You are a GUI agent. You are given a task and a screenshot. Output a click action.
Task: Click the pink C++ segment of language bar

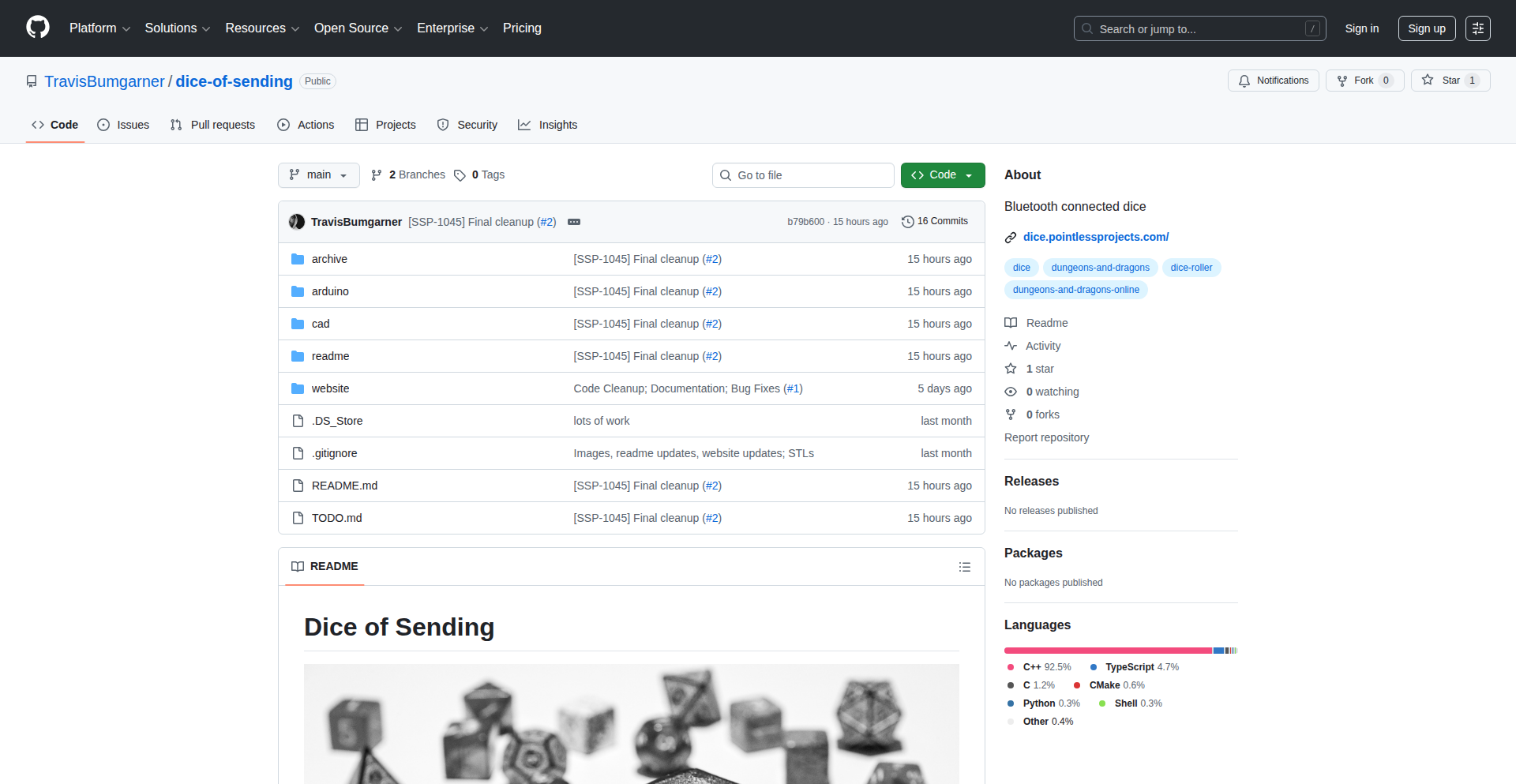(1108, 651)
